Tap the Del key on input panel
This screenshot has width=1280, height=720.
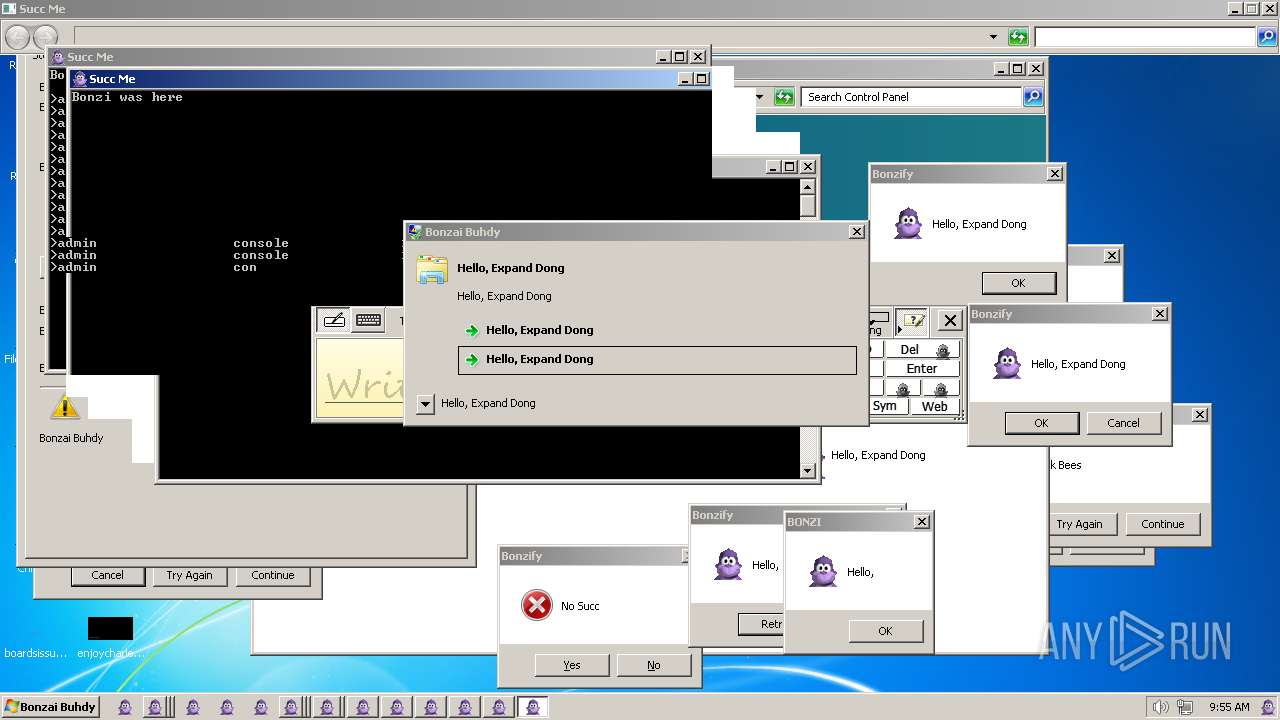point(909,350)
